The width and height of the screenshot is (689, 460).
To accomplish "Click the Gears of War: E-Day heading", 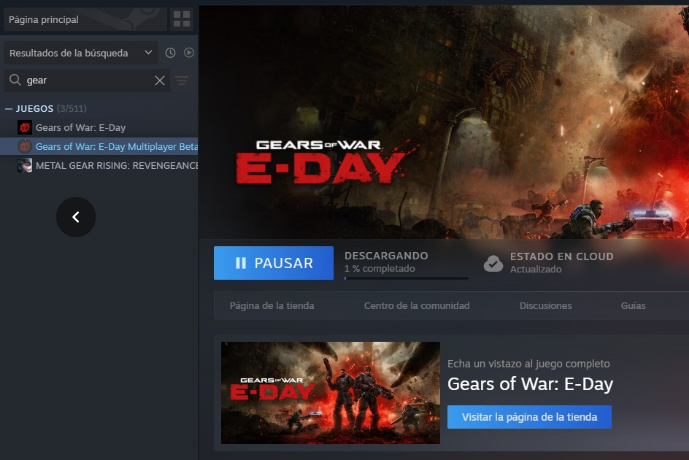I will tap(530, 384).
